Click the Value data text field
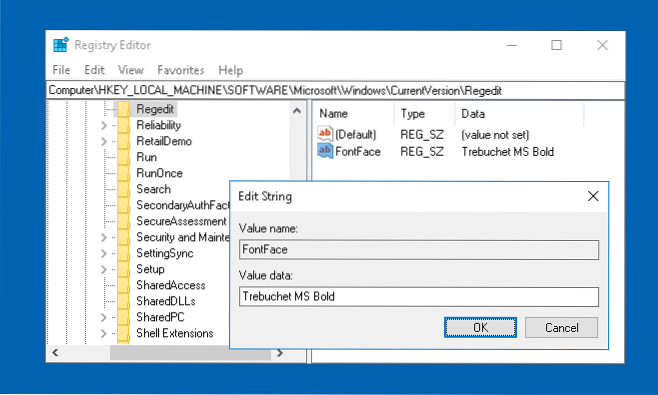Screen dimensions: 658x395 coord(419,297)
